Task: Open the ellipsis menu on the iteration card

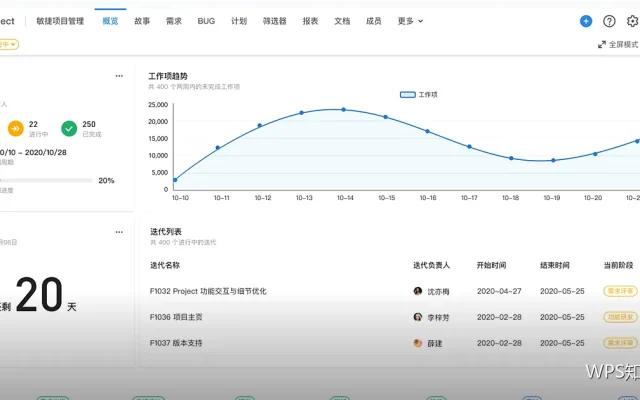Action: pyautogui.click(x=119, y=76)
